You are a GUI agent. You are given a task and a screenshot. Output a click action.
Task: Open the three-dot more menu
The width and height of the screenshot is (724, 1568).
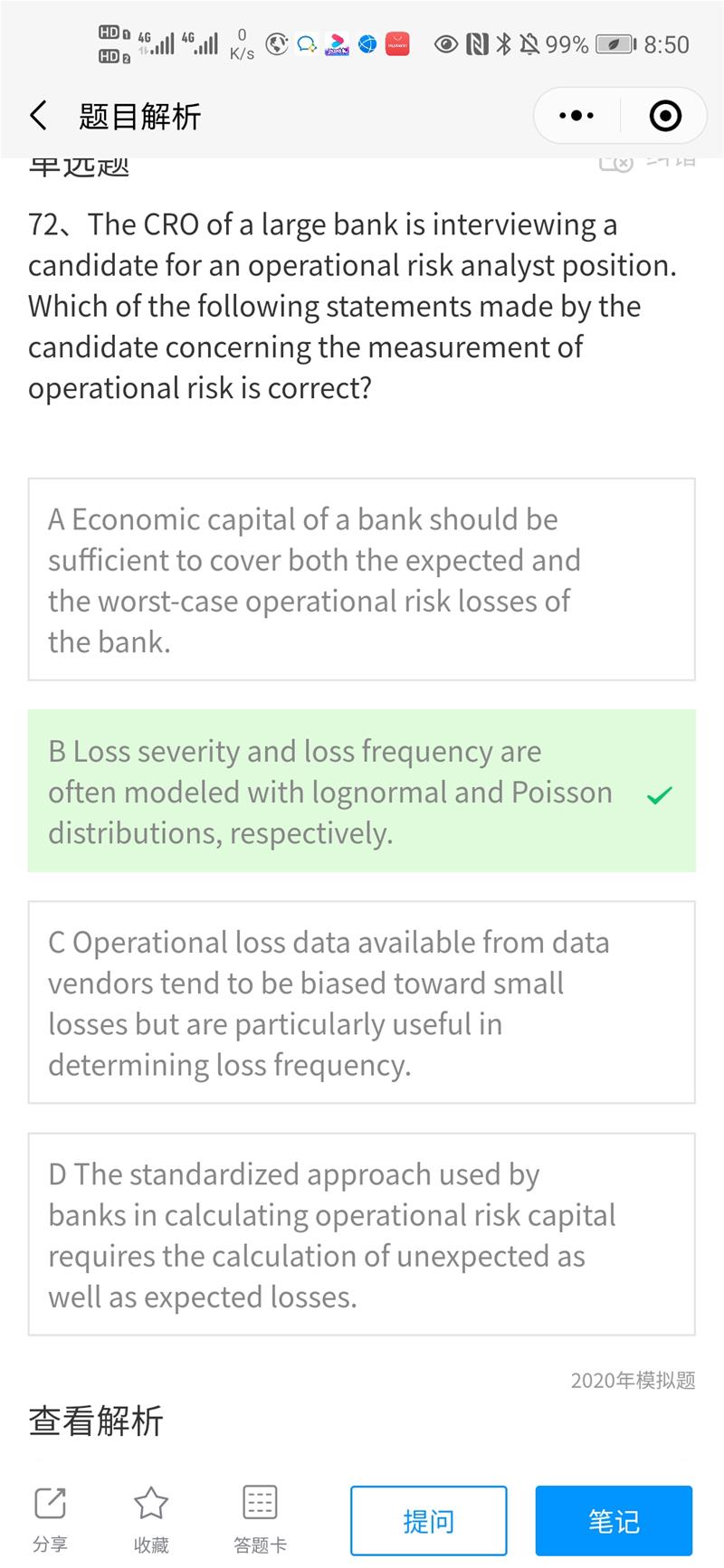[576, 116]
